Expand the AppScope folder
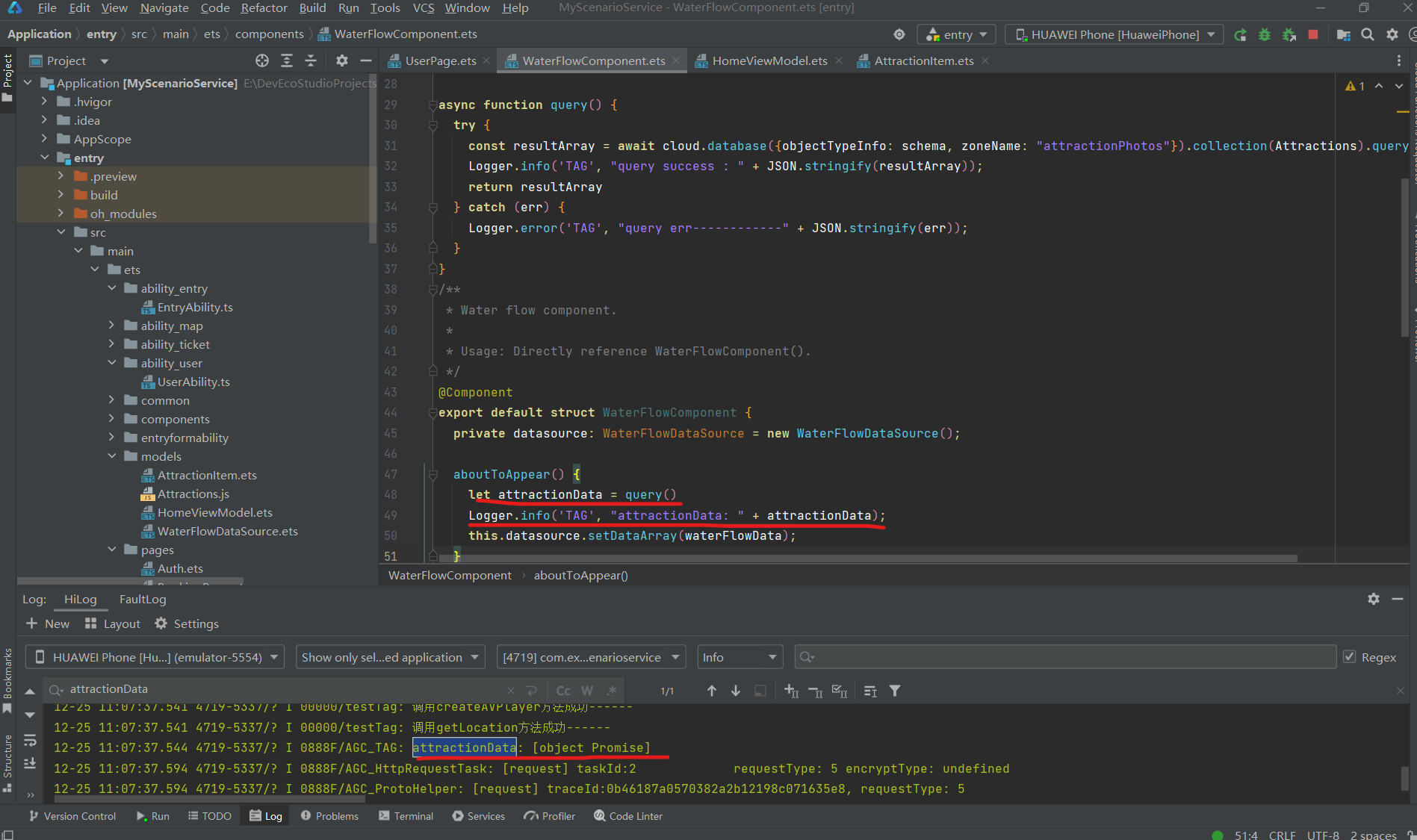This screenshot has height=840, width=1417. [x=44, y=139]
